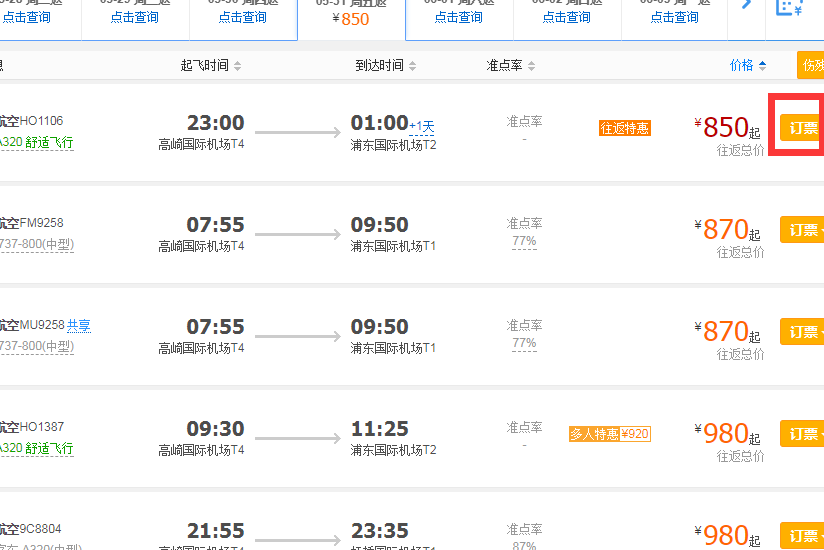Viewport: 824px width, 550px height.
Task: Click the 23:35 arrival time
Action: coord(379,531)
